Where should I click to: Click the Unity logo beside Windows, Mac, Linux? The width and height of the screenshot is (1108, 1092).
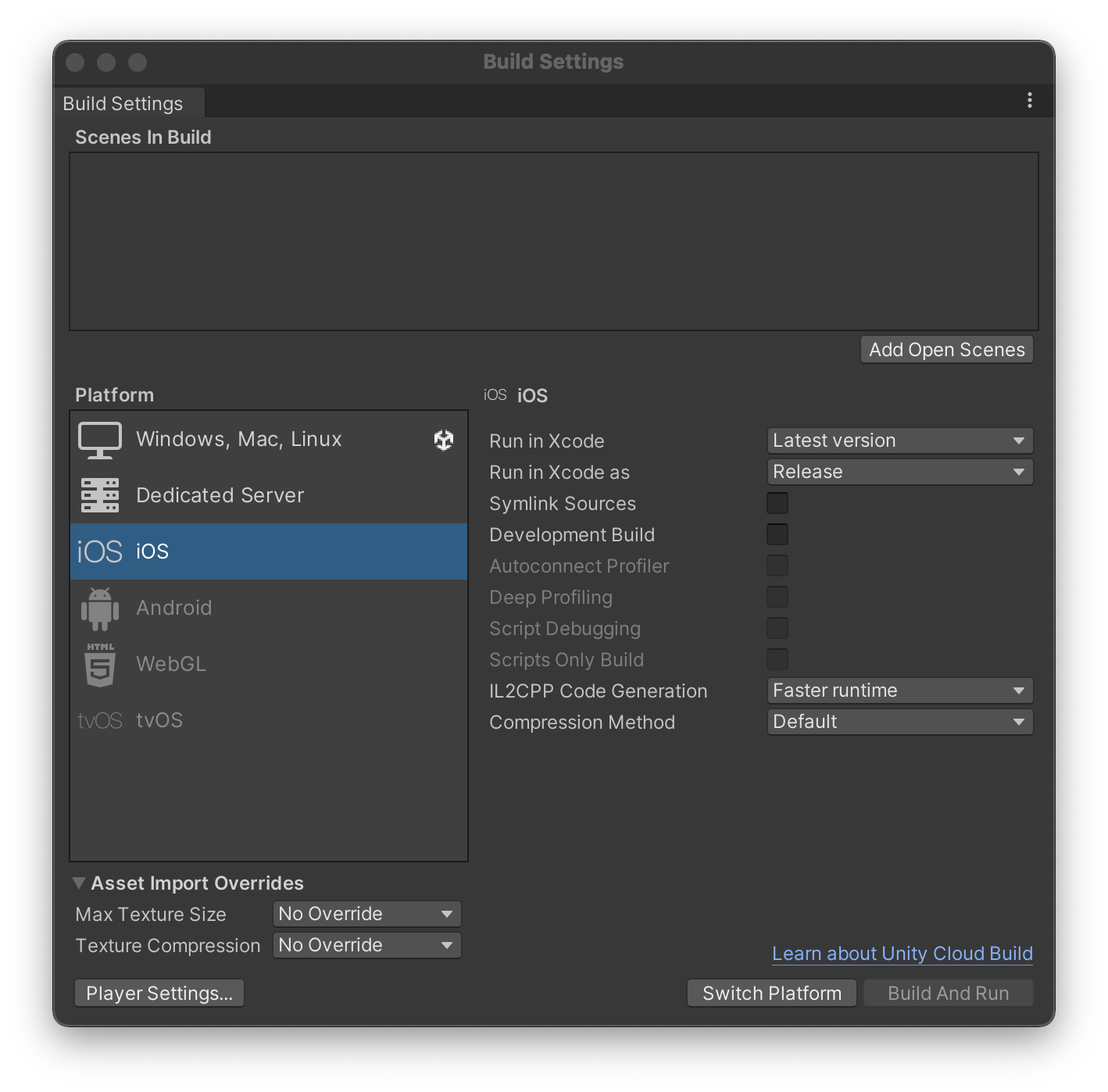pyautogui.click(x=444, y=441)
